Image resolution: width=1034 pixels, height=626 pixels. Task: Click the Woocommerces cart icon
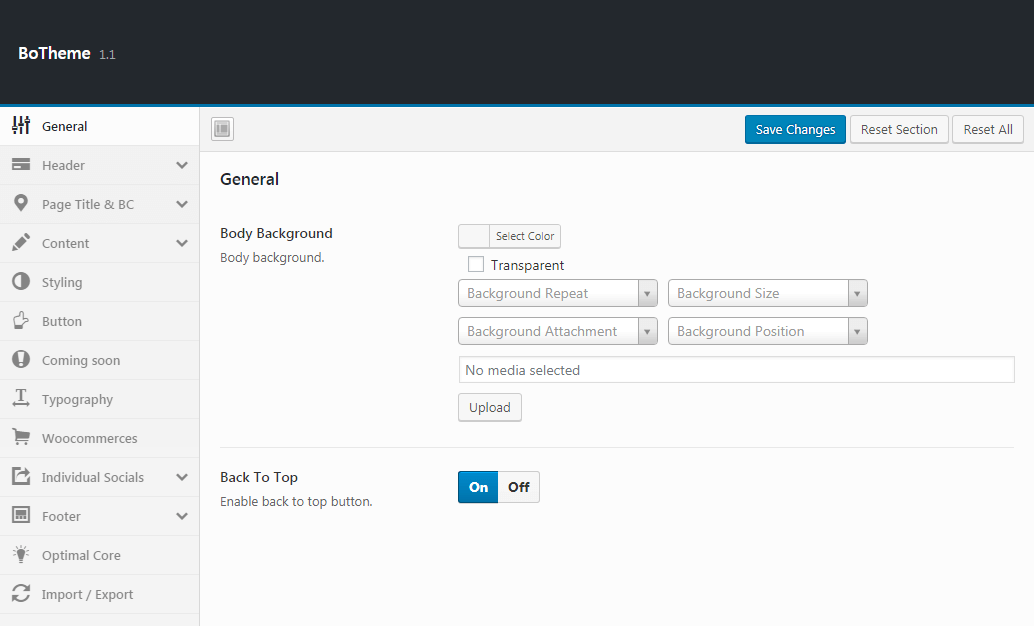coord(21,438)
